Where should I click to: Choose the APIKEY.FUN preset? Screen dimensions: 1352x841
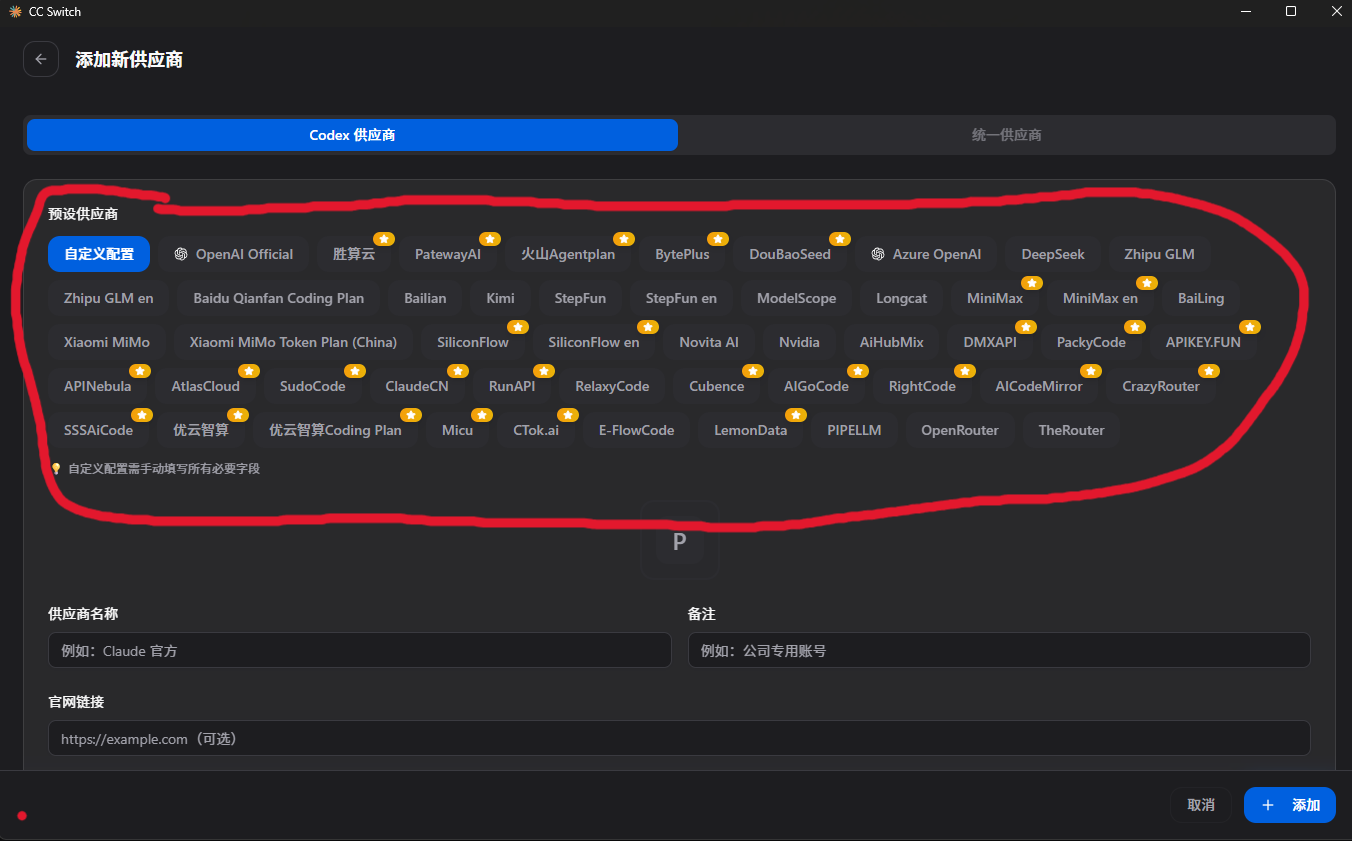pos(1203,342)
